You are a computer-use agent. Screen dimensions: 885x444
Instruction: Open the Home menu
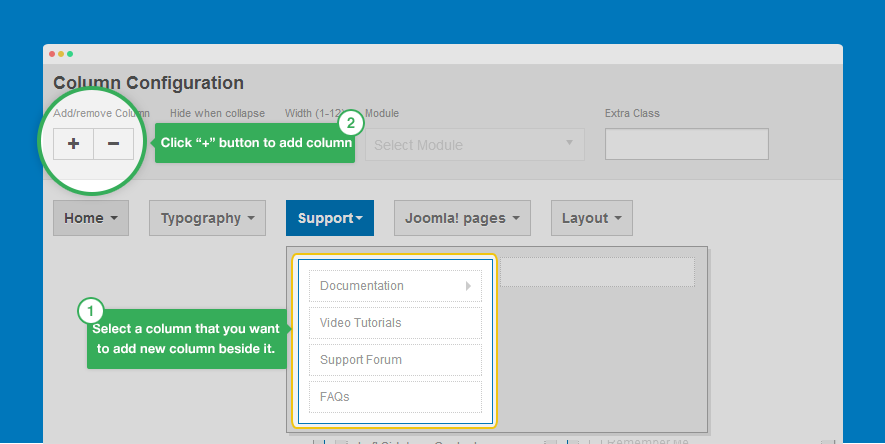pyautogui.click(x=91, y=218)
